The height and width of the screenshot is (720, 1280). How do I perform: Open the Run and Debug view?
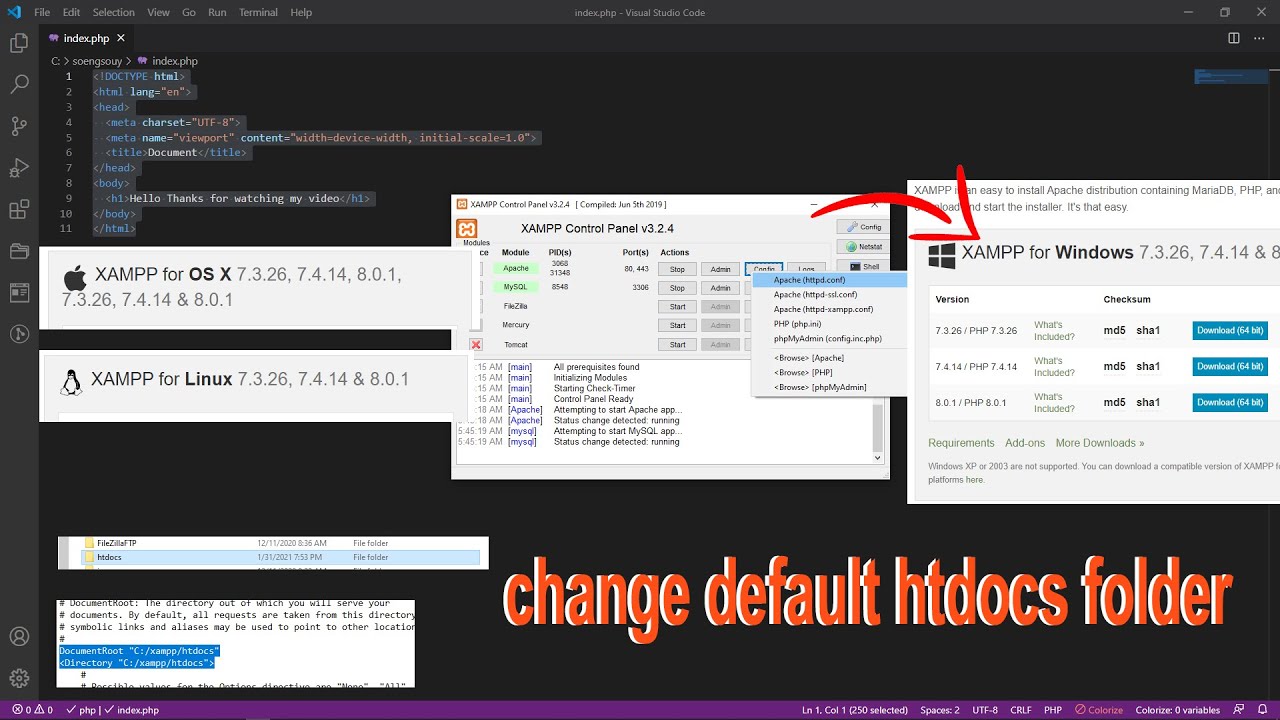[18, 168]
